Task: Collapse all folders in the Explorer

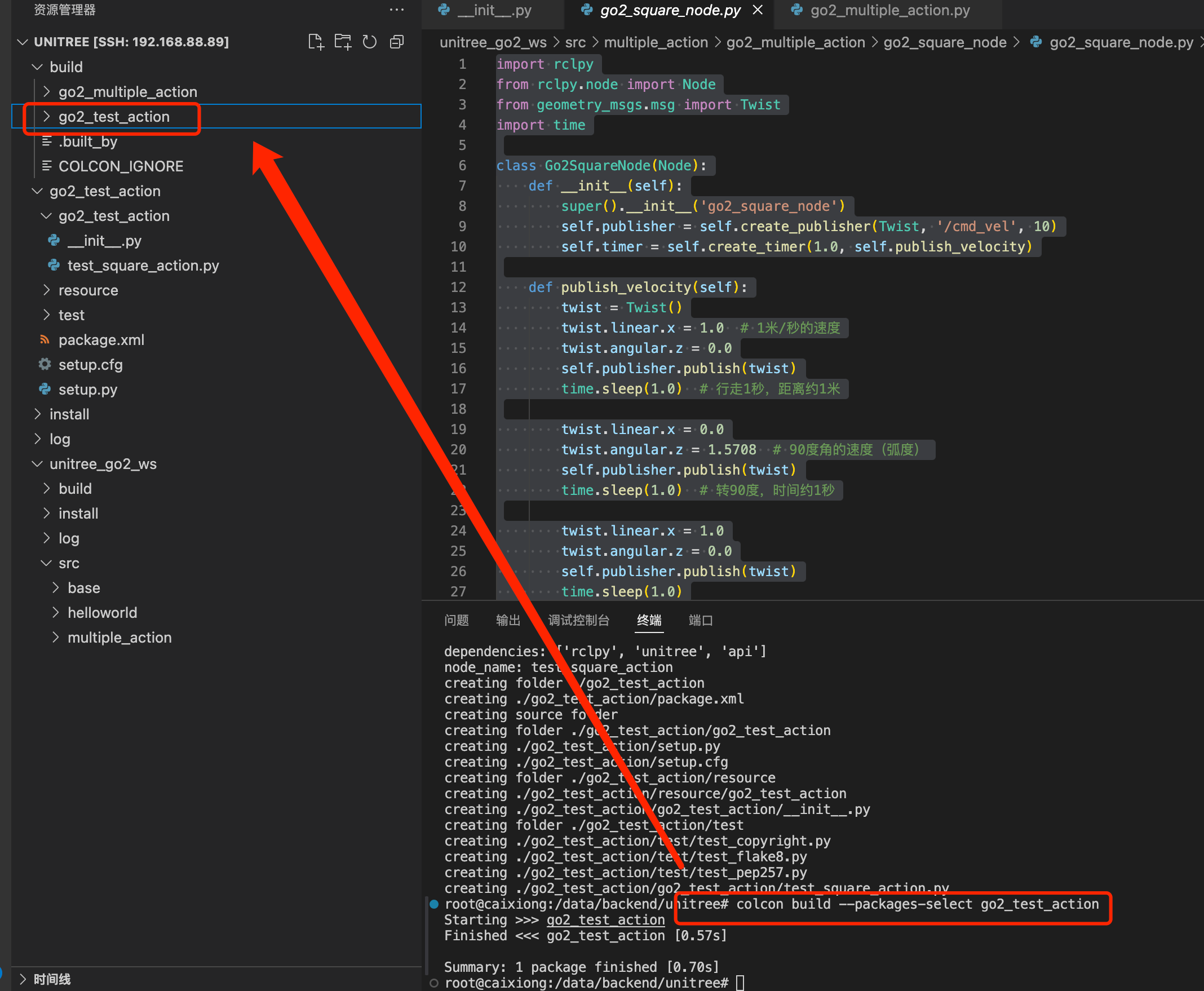Action: (x=396, y=42)
